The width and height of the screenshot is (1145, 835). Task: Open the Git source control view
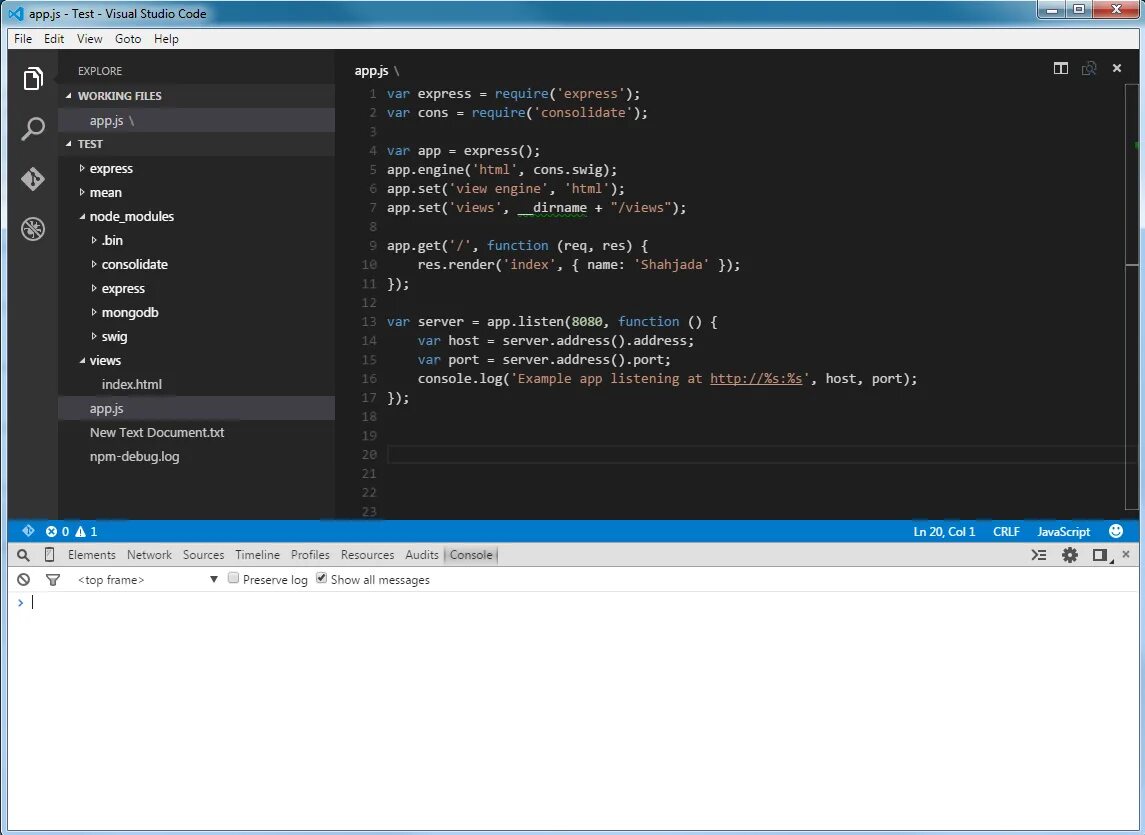33,179
